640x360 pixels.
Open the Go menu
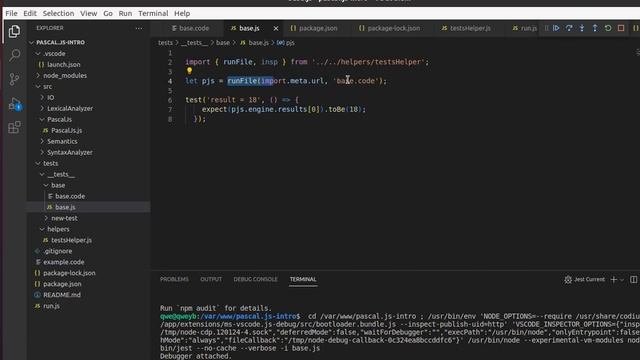(108, 13)
